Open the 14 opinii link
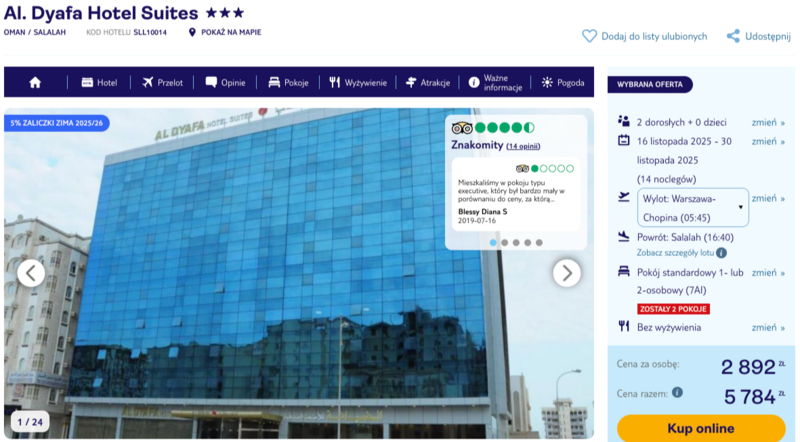The width and height of the screenshot is (800, 442). coord(523,146)
